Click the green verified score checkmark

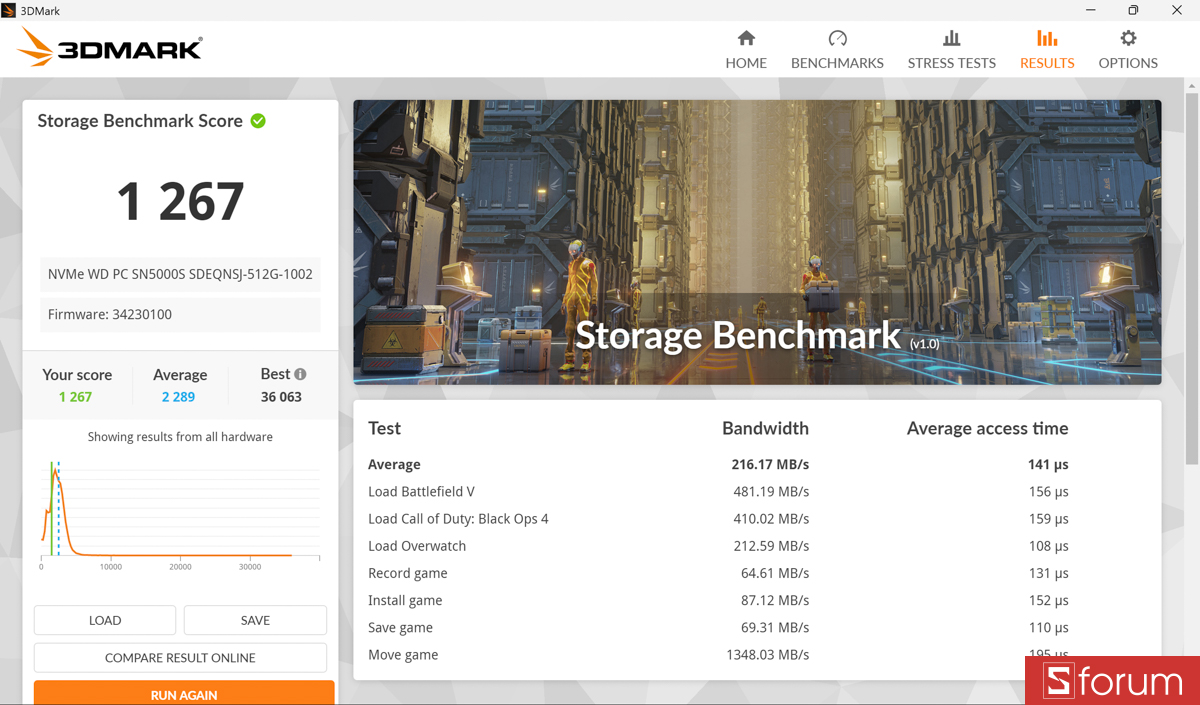coord(258,120)
